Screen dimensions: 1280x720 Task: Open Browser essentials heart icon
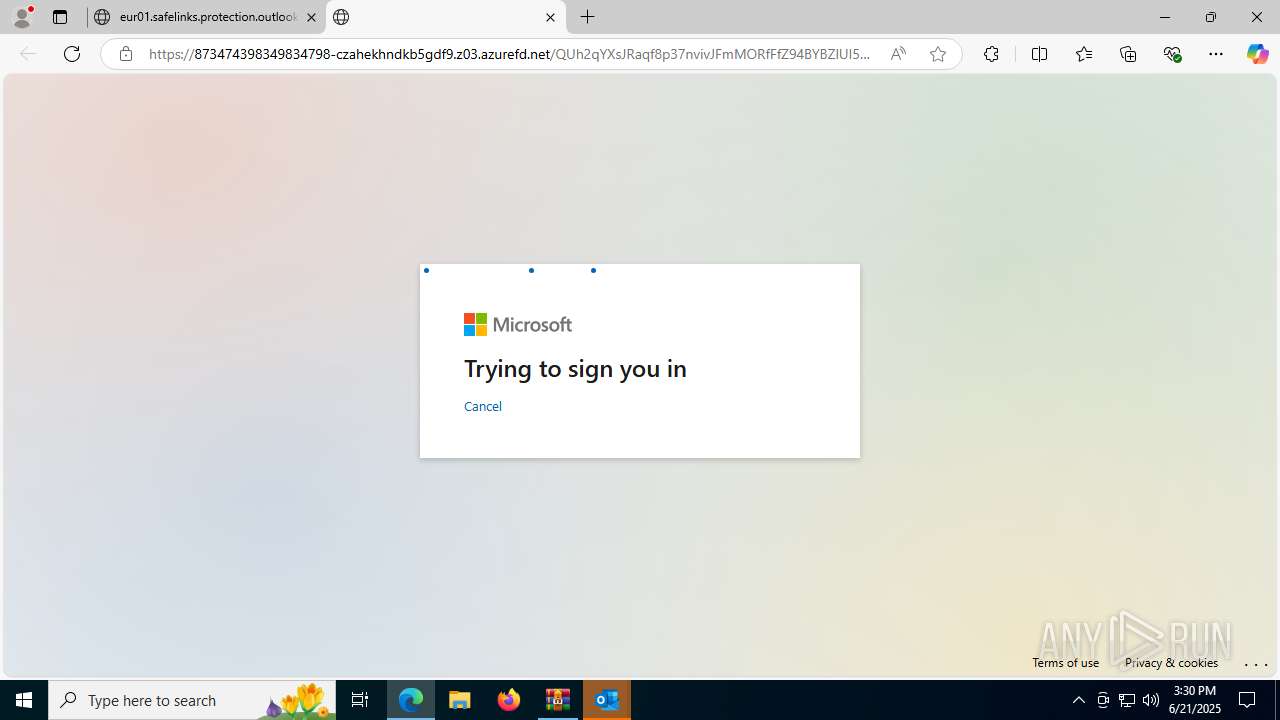[1172, 54]
